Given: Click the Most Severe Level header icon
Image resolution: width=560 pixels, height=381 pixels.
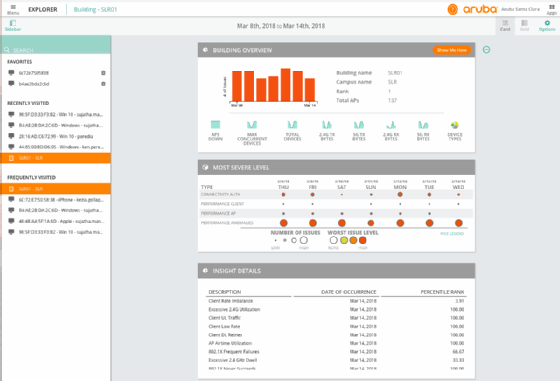Looking at the screenshot, I should coord(205,167).
